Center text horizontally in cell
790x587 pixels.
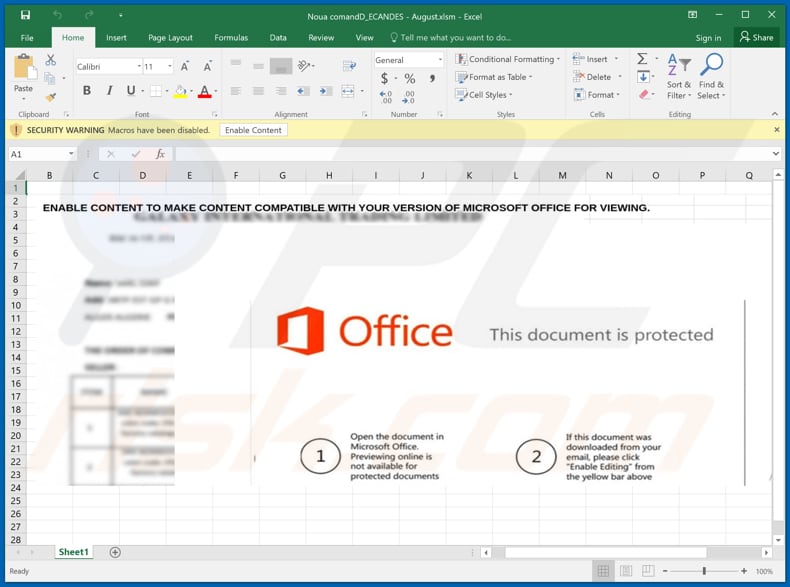[x=258, y=91]
